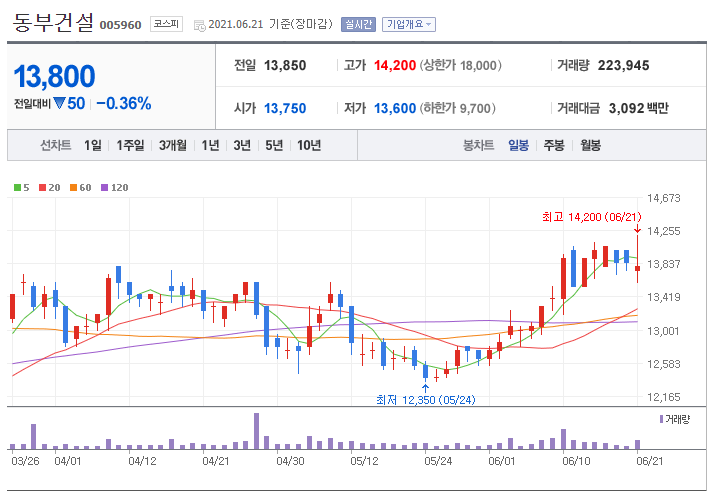Screen dimensions: 707x491
Task: Click the 14,673 price axis label
Action: (664, 198)
